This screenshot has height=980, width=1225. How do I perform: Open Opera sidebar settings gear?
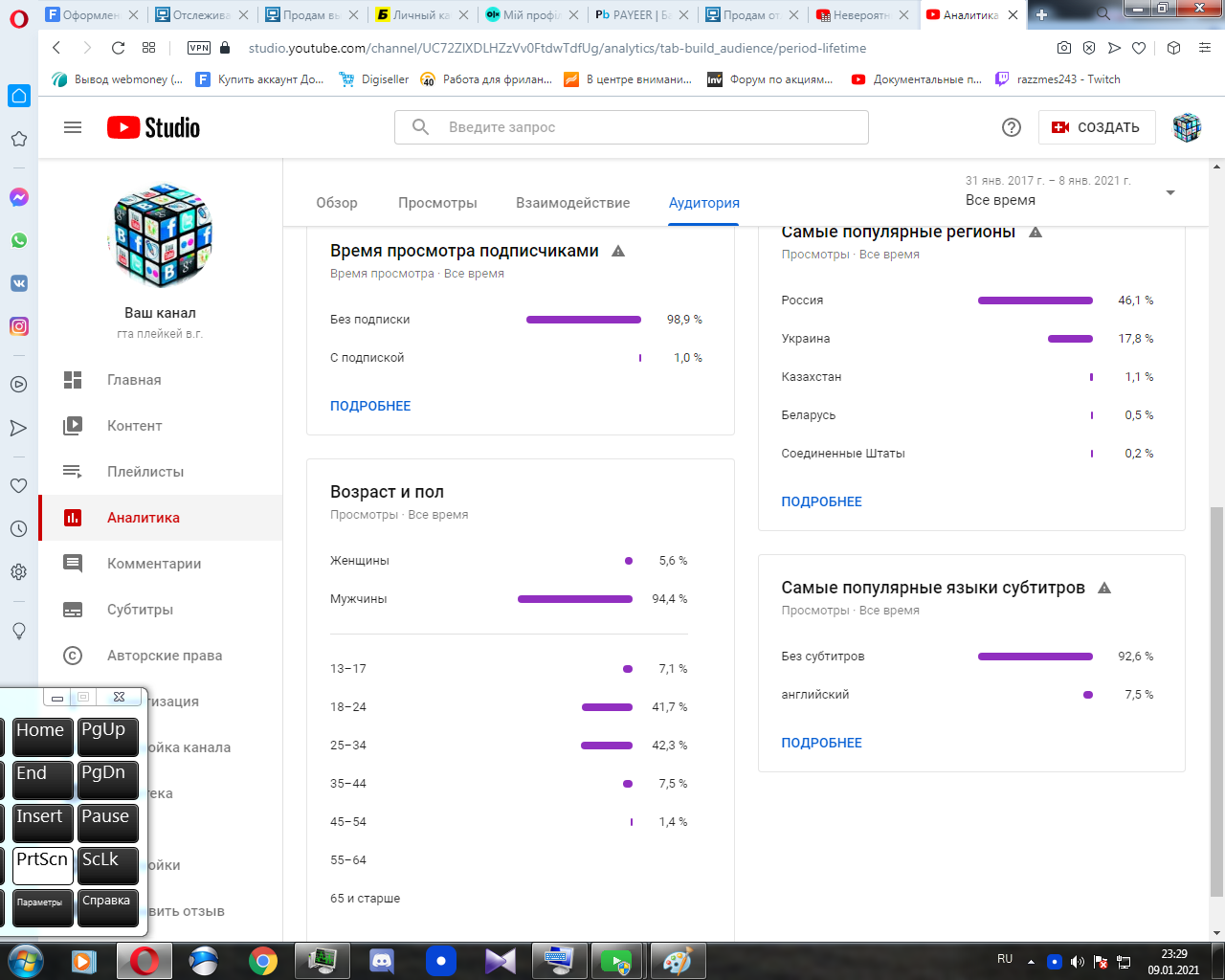click(x=18, y=572)
